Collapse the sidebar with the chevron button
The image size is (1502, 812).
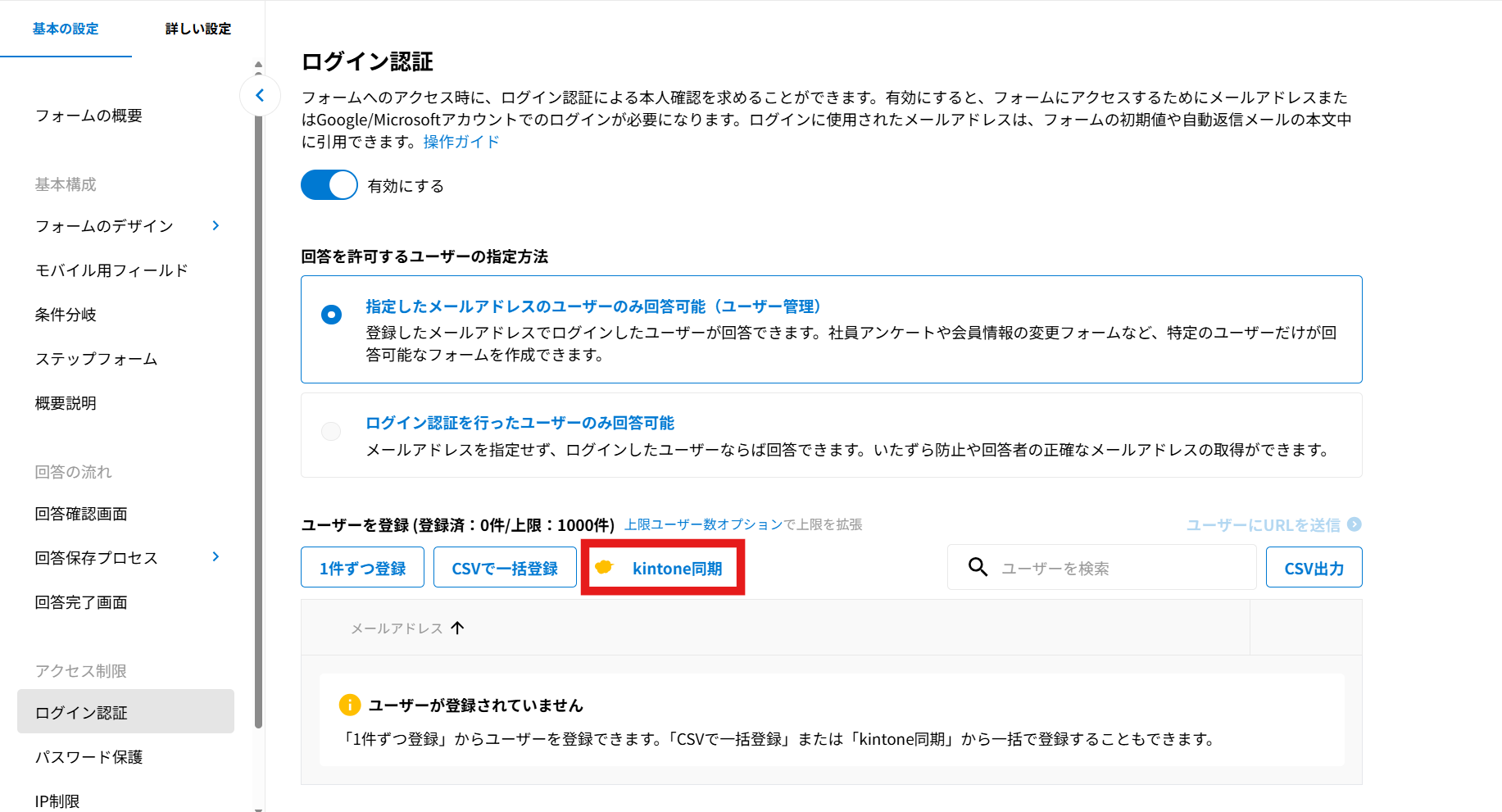(x=260, y=96)
